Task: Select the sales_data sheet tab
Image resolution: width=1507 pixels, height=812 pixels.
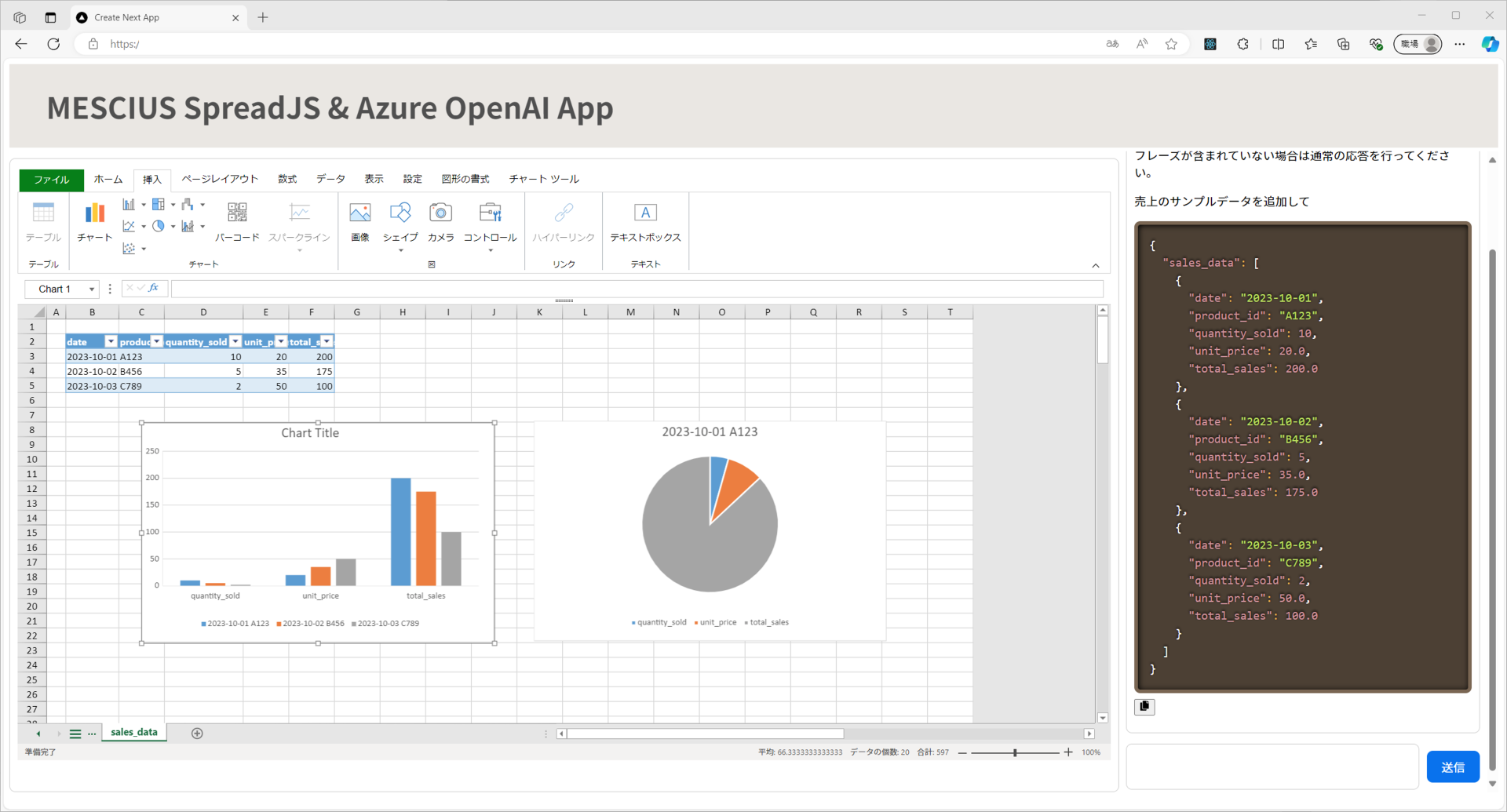Action: click(134, 733)
